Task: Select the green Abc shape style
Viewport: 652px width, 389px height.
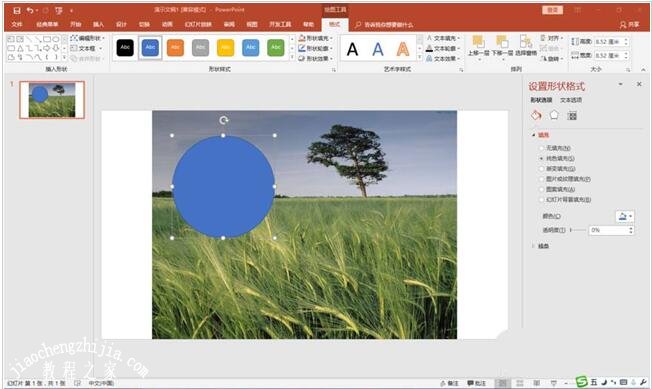Action: 276,47
